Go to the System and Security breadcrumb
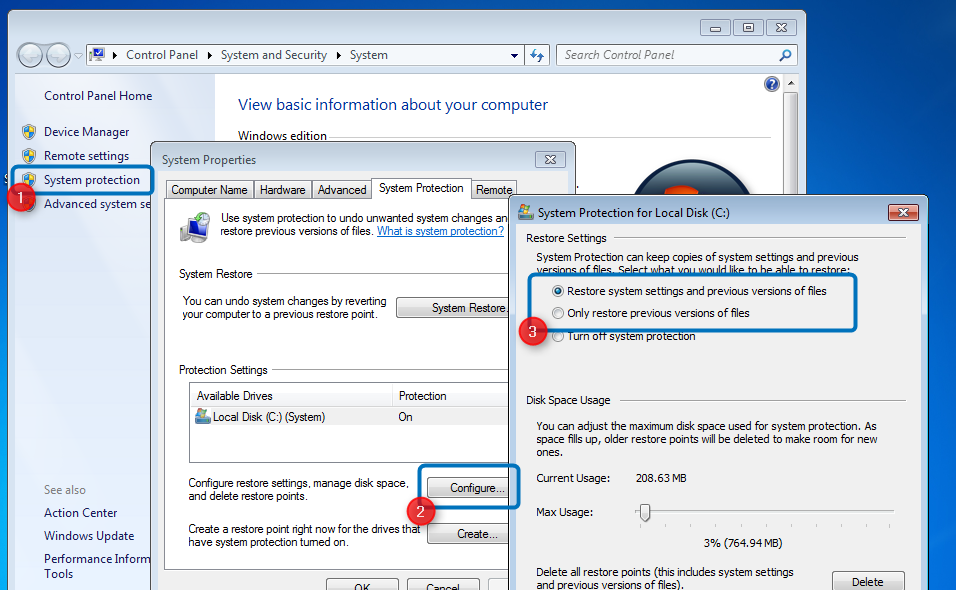This screenshot has width=956, height=590. [274, 55]
